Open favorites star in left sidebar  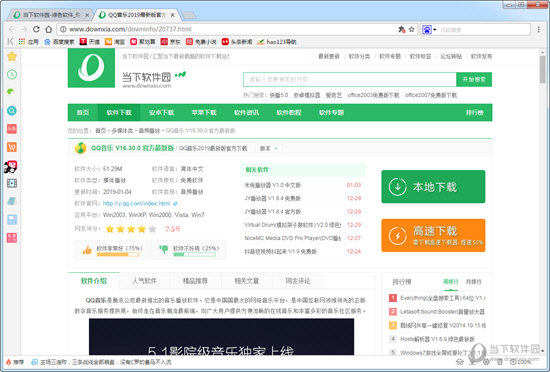[x=12, y=56]
